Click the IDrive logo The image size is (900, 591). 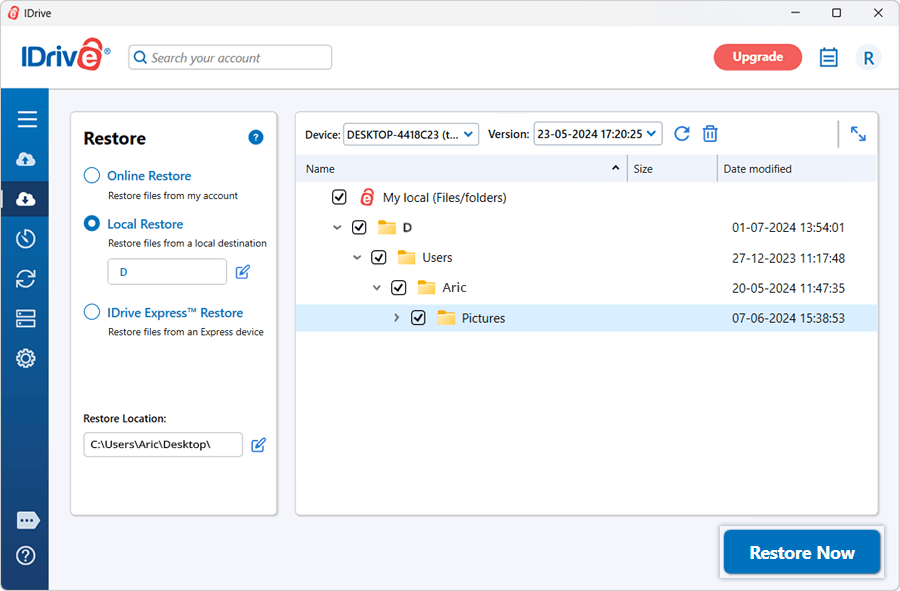(65, 55)
